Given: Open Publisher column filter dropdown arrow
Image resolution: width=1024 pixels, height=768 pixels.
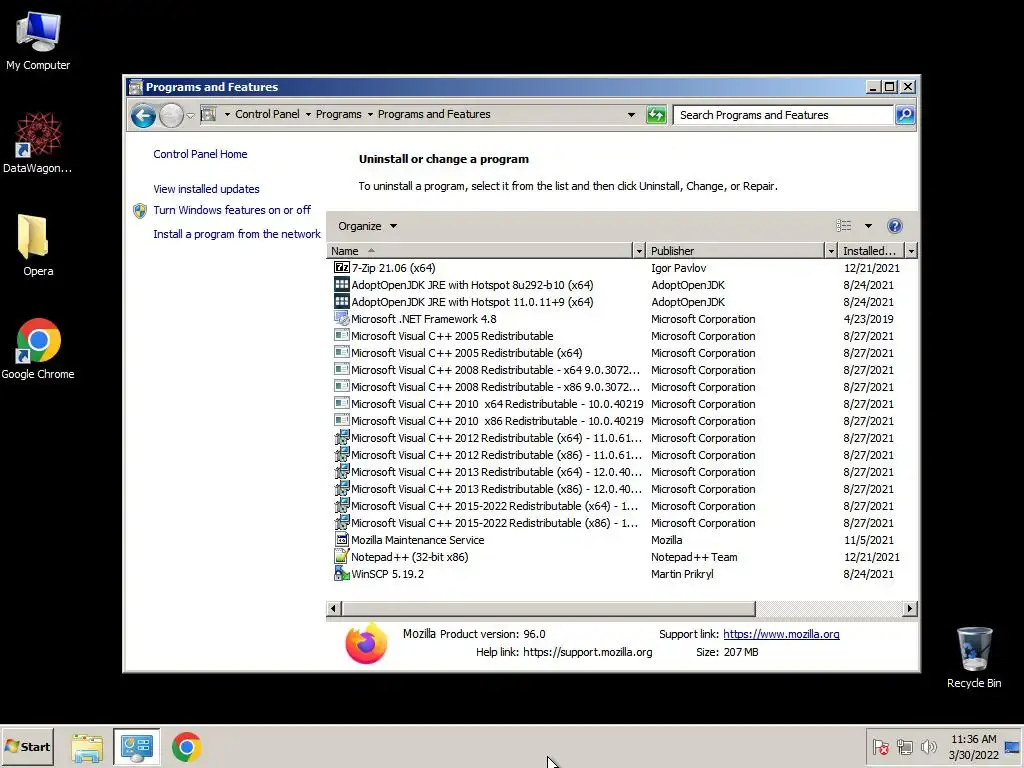Looking at the screenshot, I should pyautogui.click(x=831, y=251).
